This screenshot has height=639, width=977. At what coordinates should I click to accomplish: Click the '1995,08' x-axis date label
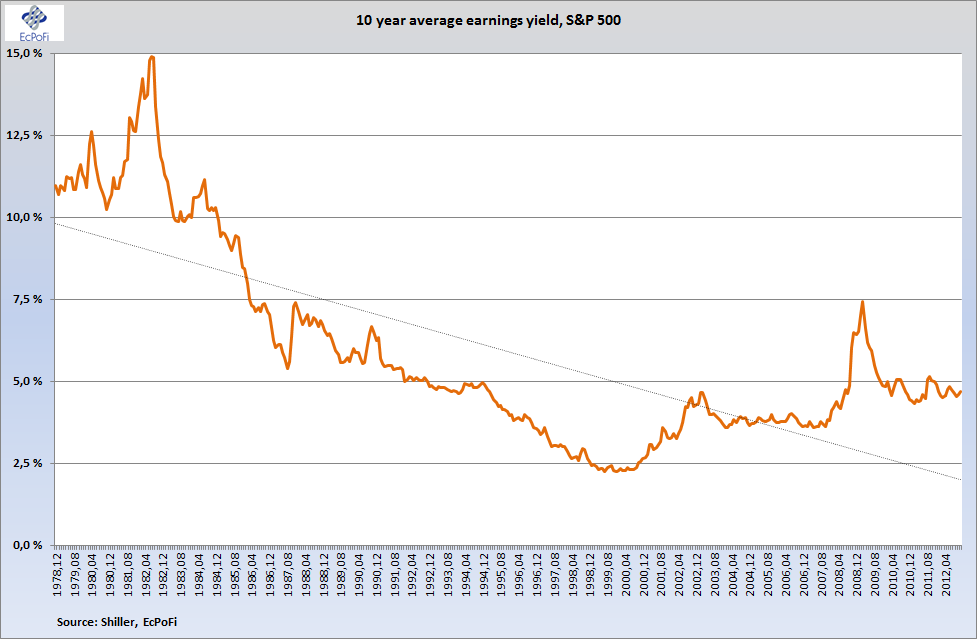click(x=502, y=574)
